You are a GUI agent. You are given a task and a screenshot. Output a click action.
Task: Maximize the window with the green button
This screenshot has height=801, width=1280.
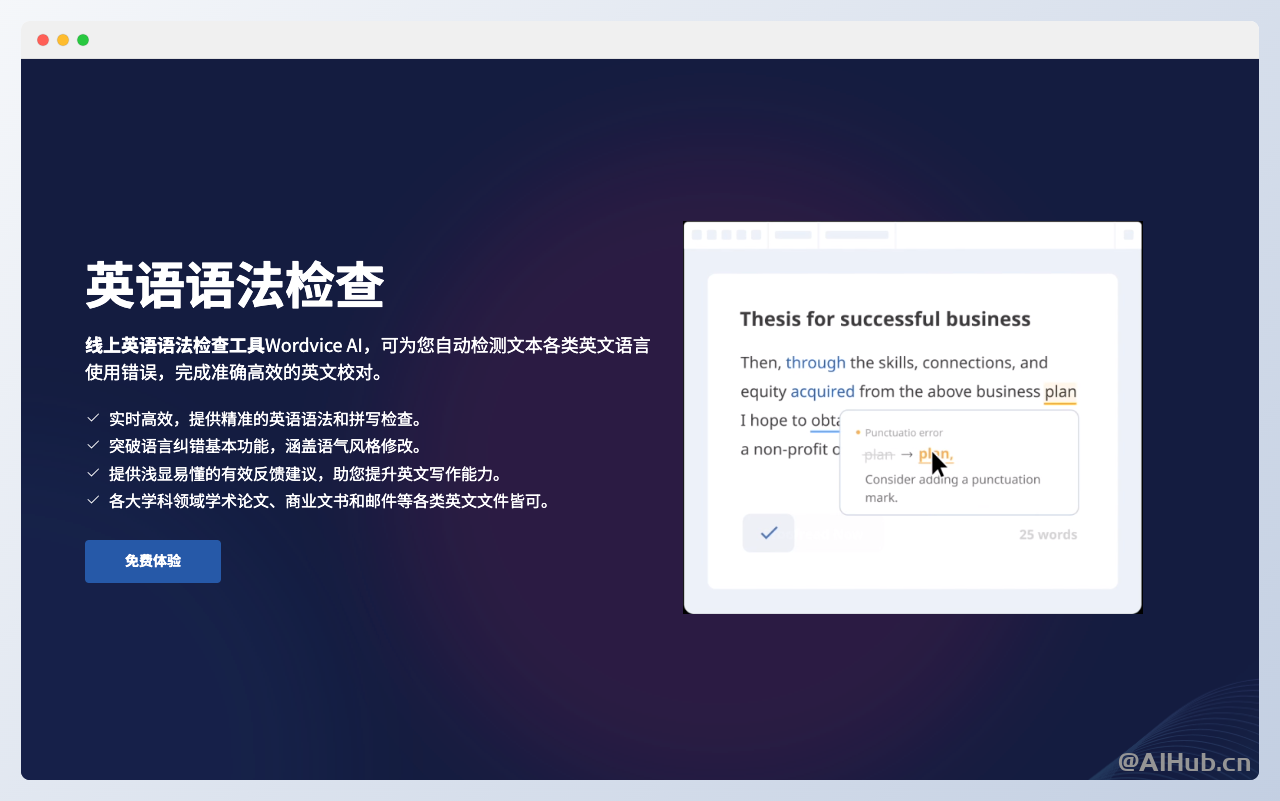83,40
